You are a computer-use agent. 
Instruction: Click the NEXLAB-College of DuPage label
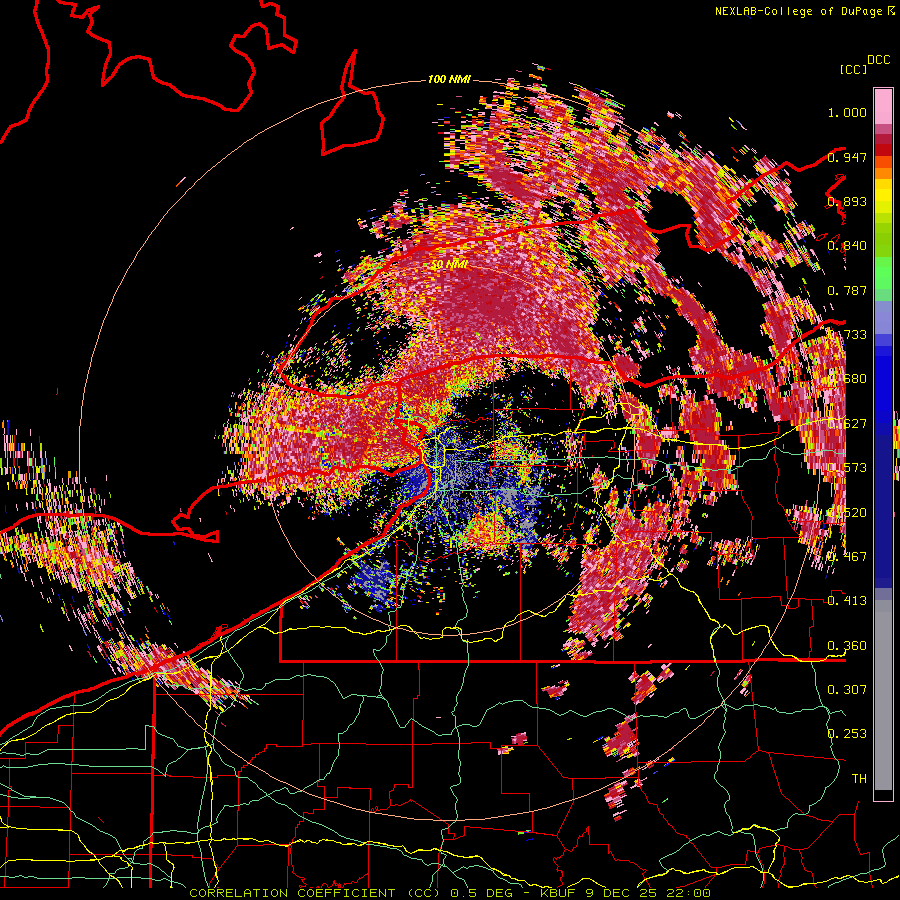pos(800,11)
